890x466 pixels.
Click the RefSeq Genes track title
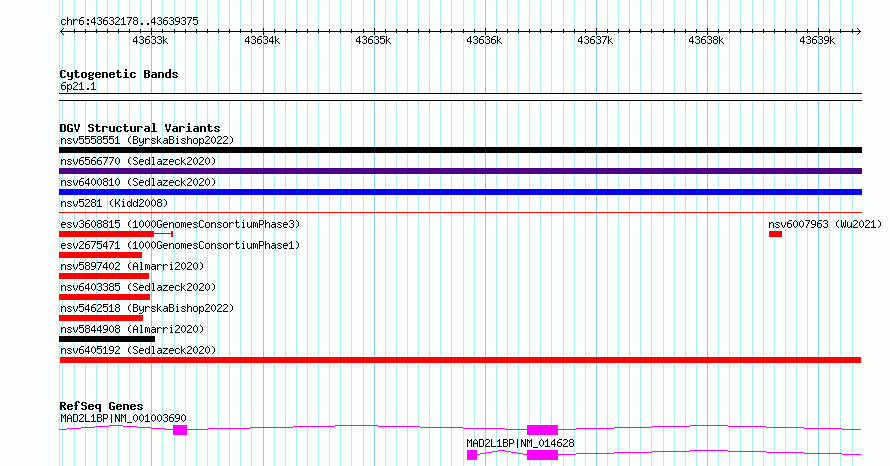pyautogui.click(x=102, y=406)
